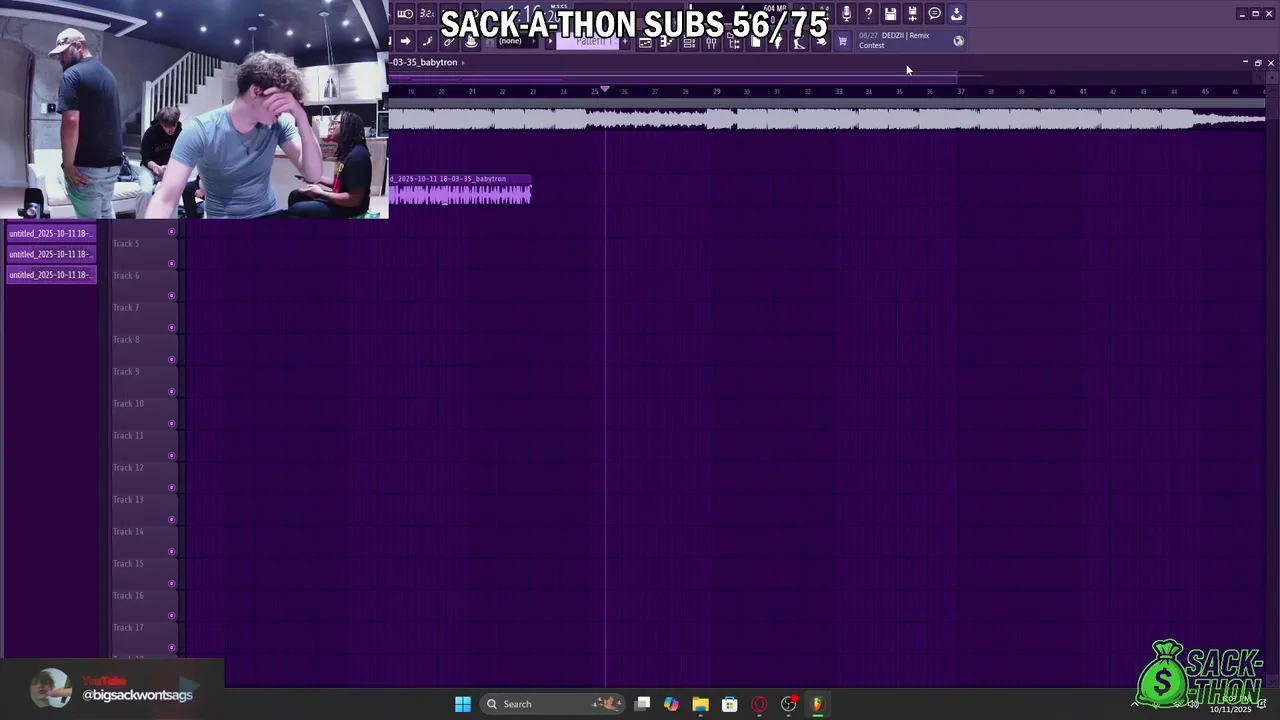Open Task View from taskbar
1280x720 pixels.
(642, 704)
